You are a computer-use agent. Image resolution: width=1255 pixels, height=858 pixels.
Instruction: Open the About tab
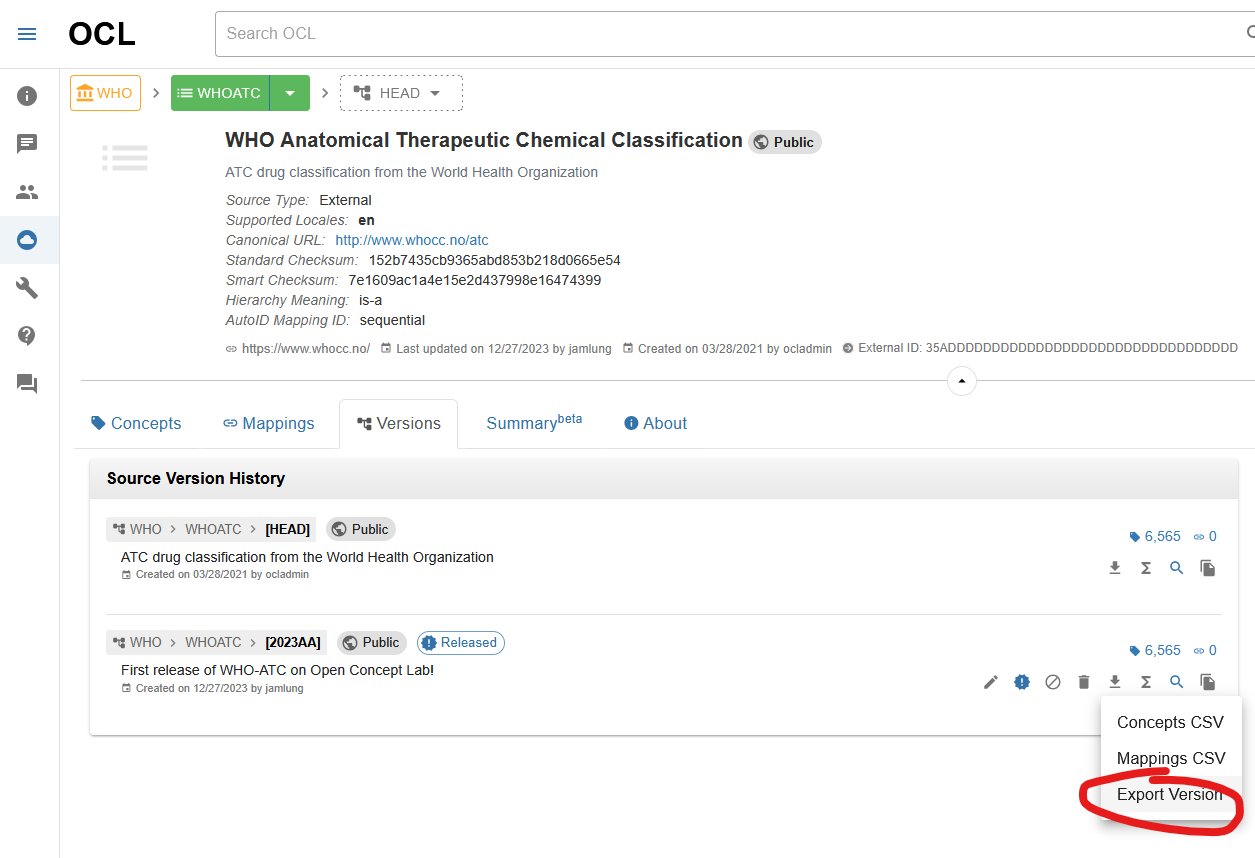tap(655, 424)
